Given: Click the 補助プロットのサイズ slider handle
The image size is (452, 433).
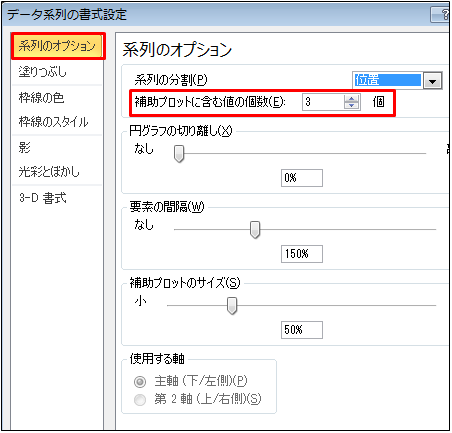Looking at the screenshot, I should (232, 306).
